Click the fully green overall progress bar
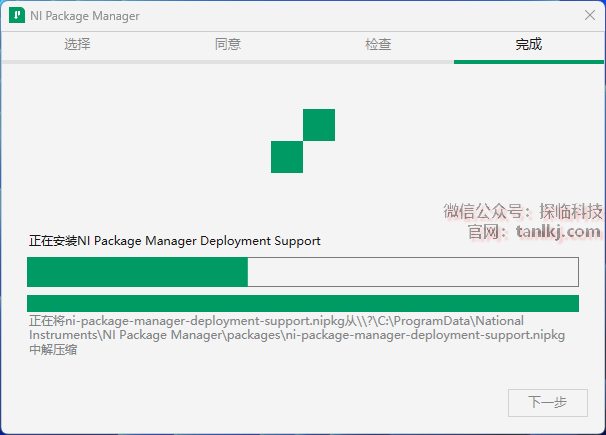The height and width of the screenshot is (435, 606). tap(303, 303)
